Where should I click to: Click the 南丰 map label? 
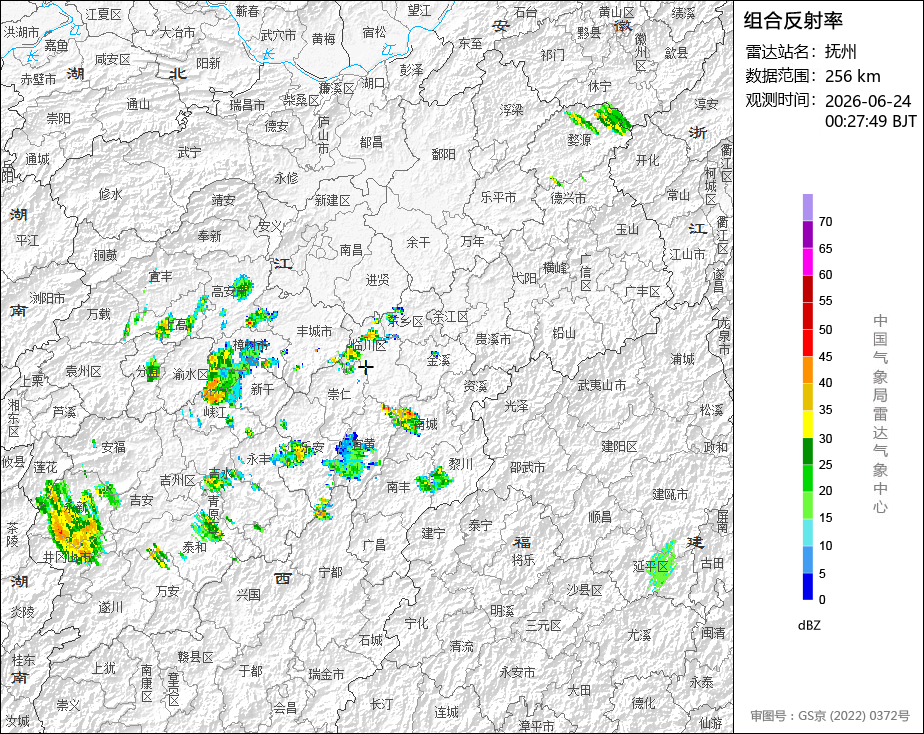click(x=399, y=487)
